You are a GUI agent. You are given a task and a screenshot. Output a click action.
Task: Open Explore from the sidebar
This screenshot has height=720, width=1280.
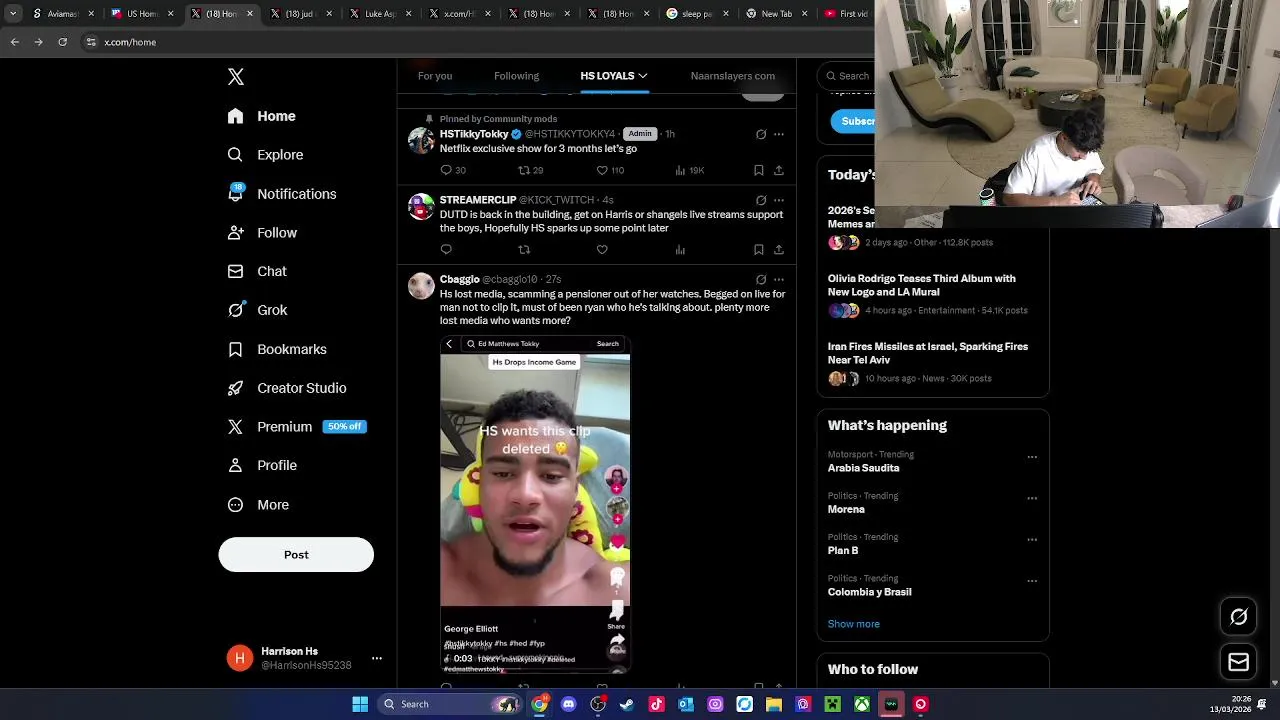tap(265, 155)
